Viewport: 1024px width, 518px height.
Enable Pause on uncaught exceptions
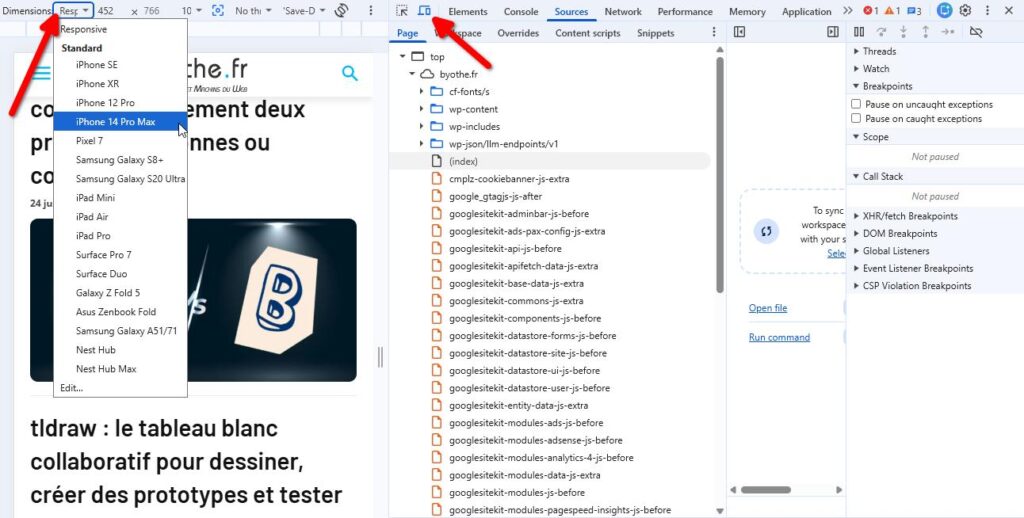pos(856,104)
